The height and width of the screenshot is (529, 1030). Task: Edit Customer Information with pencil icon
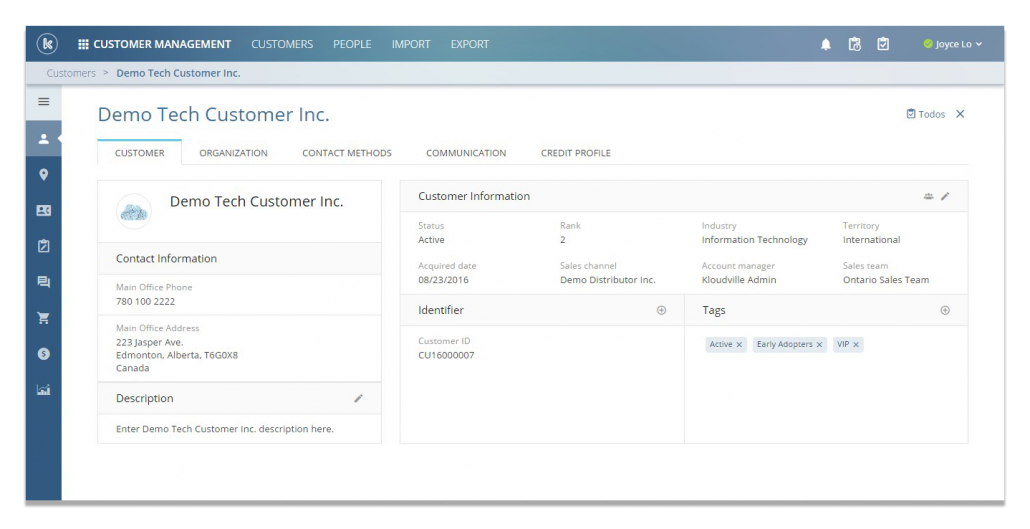tap(945, 196)
